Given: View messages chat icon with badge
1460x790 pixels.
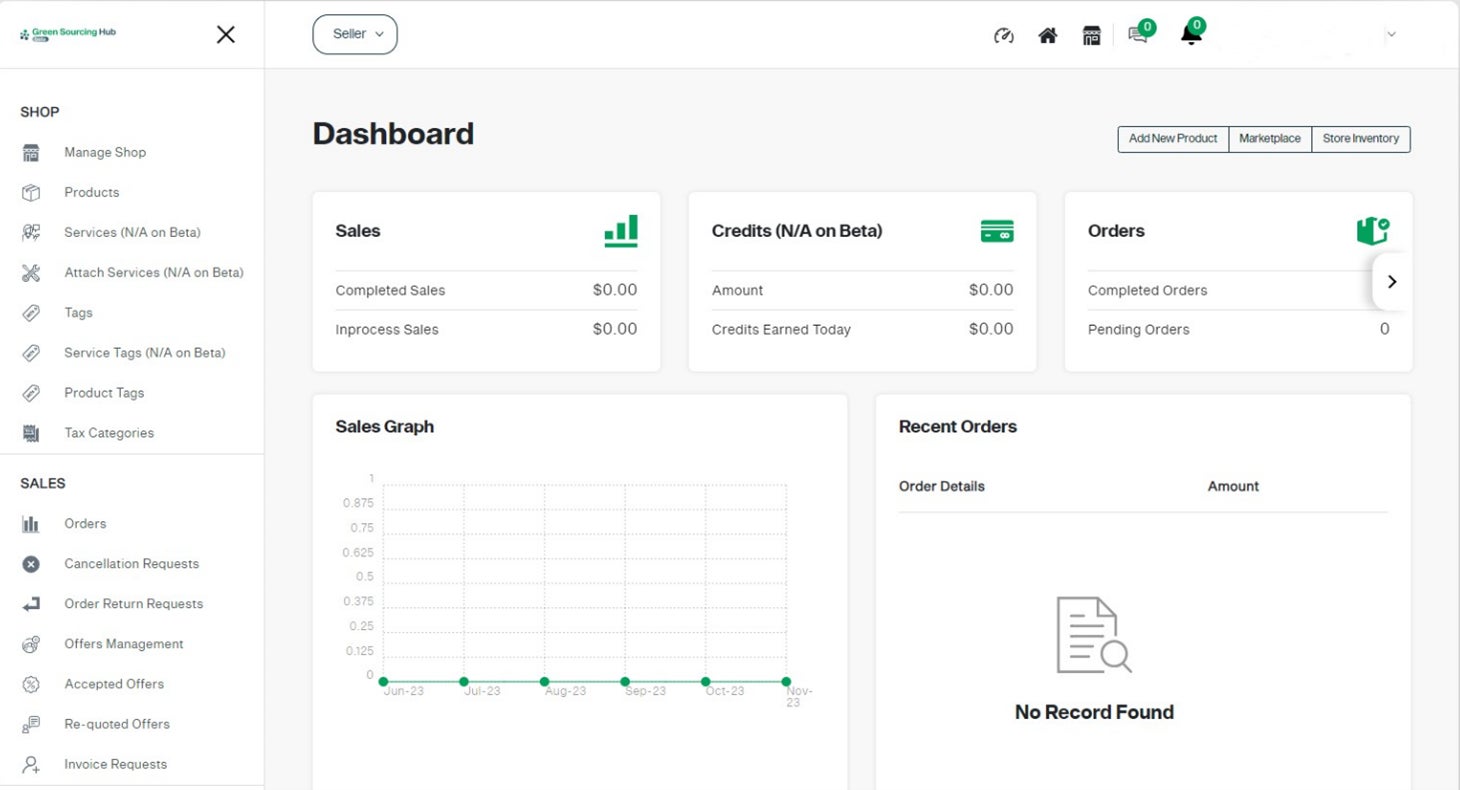Looking at the screenshot, I should point(1138,34).
